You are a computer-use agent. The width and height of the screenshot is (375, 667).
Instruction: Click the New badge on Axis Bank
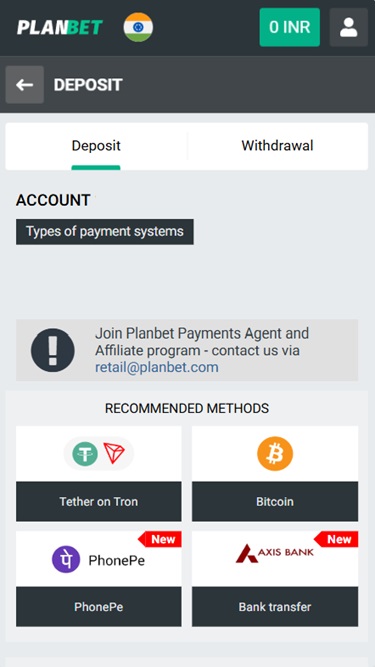[x=336, y=539]
